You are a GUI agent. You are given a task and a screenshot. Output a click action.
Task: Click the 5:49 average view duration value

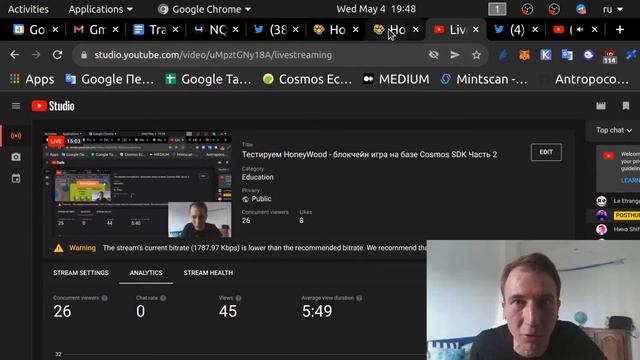(317, 311)
